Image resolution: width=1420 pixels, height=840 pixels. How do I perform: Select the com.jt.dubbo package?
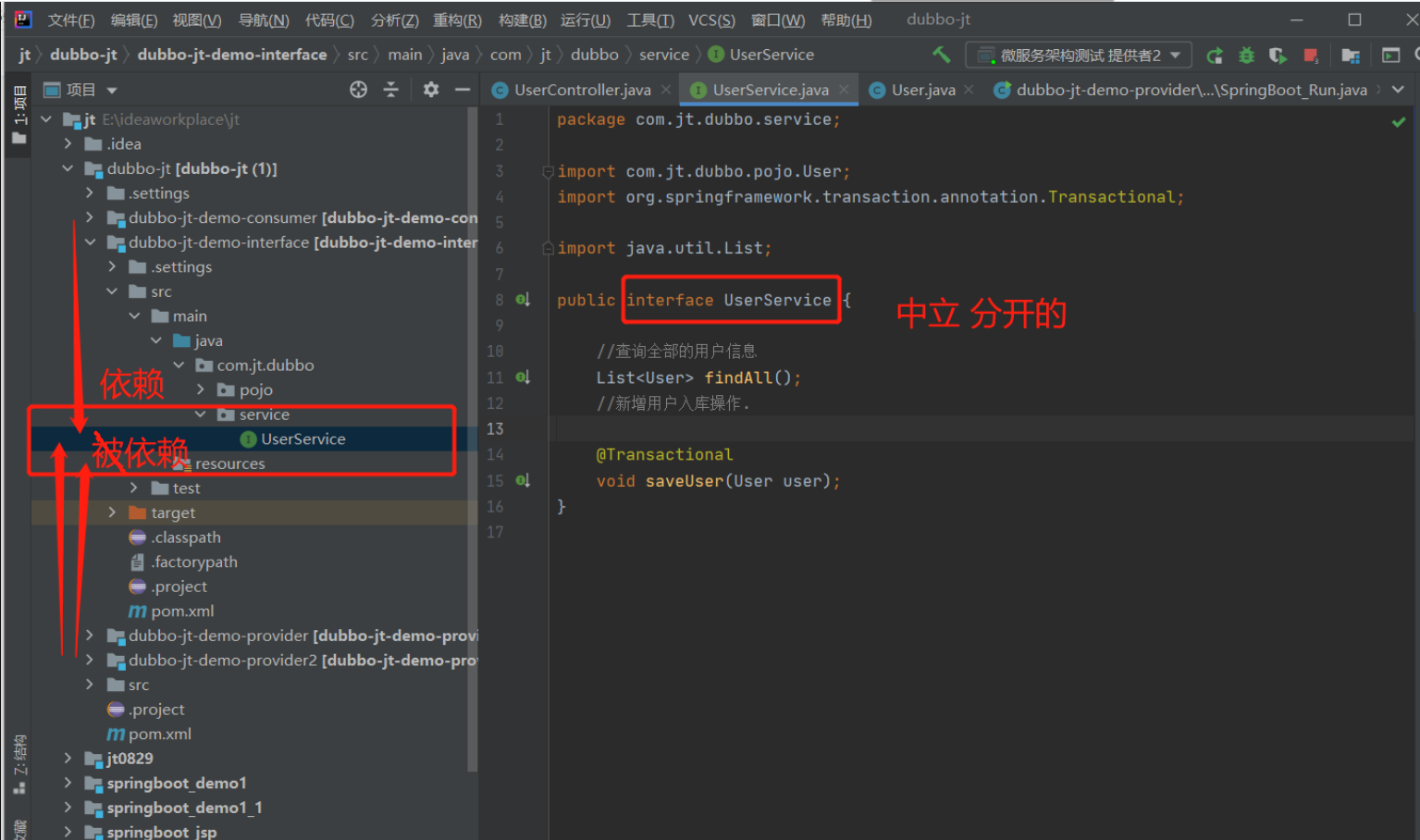[255, 365]
